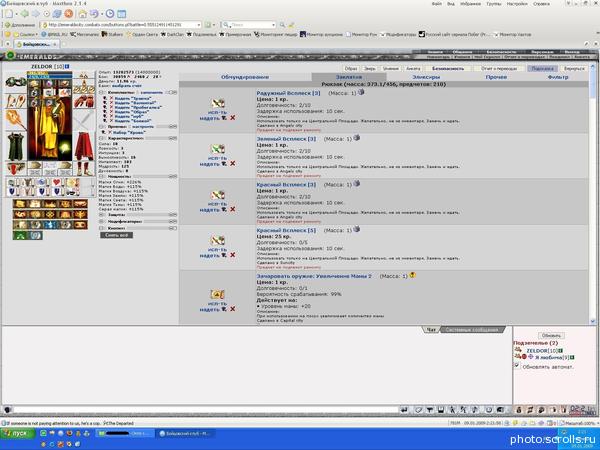600x450 pixels.
Task: Click the Радужный Всплеск scroll item icon
Action: (x=218, y=103)
